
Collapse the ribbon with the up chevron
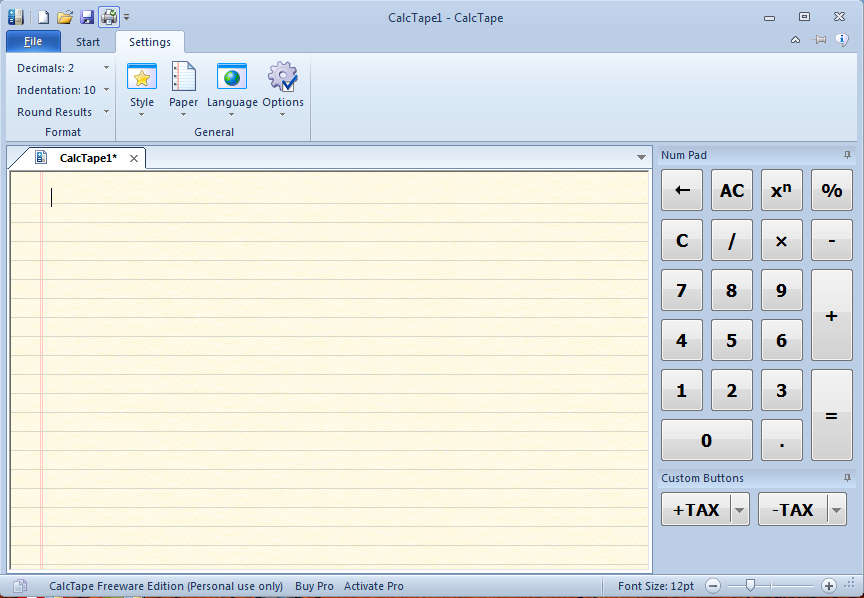pyautogui.click(x=795, y=40)
